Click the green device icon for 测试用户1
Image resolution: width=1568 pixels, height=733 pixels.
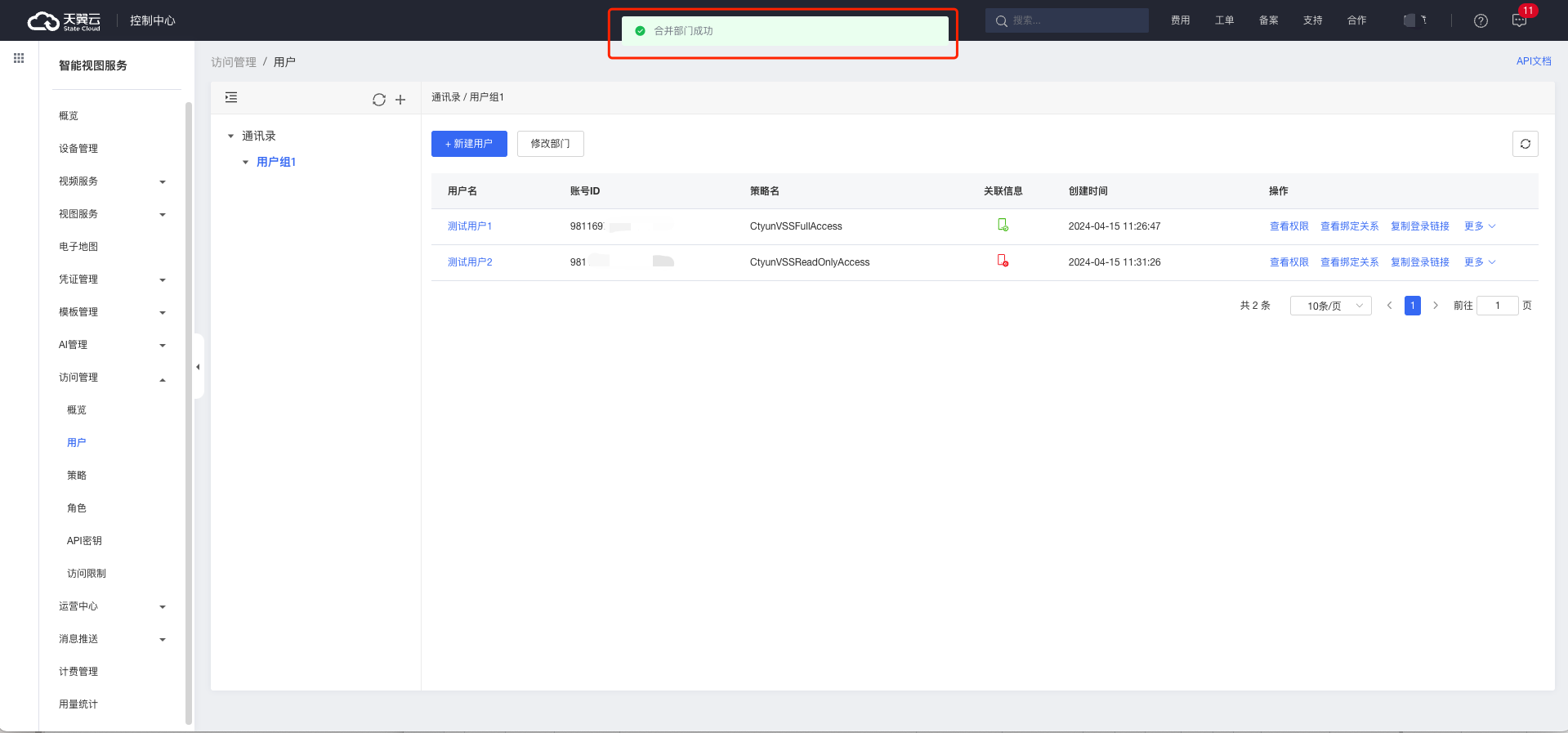click(x=1003, y=225)
